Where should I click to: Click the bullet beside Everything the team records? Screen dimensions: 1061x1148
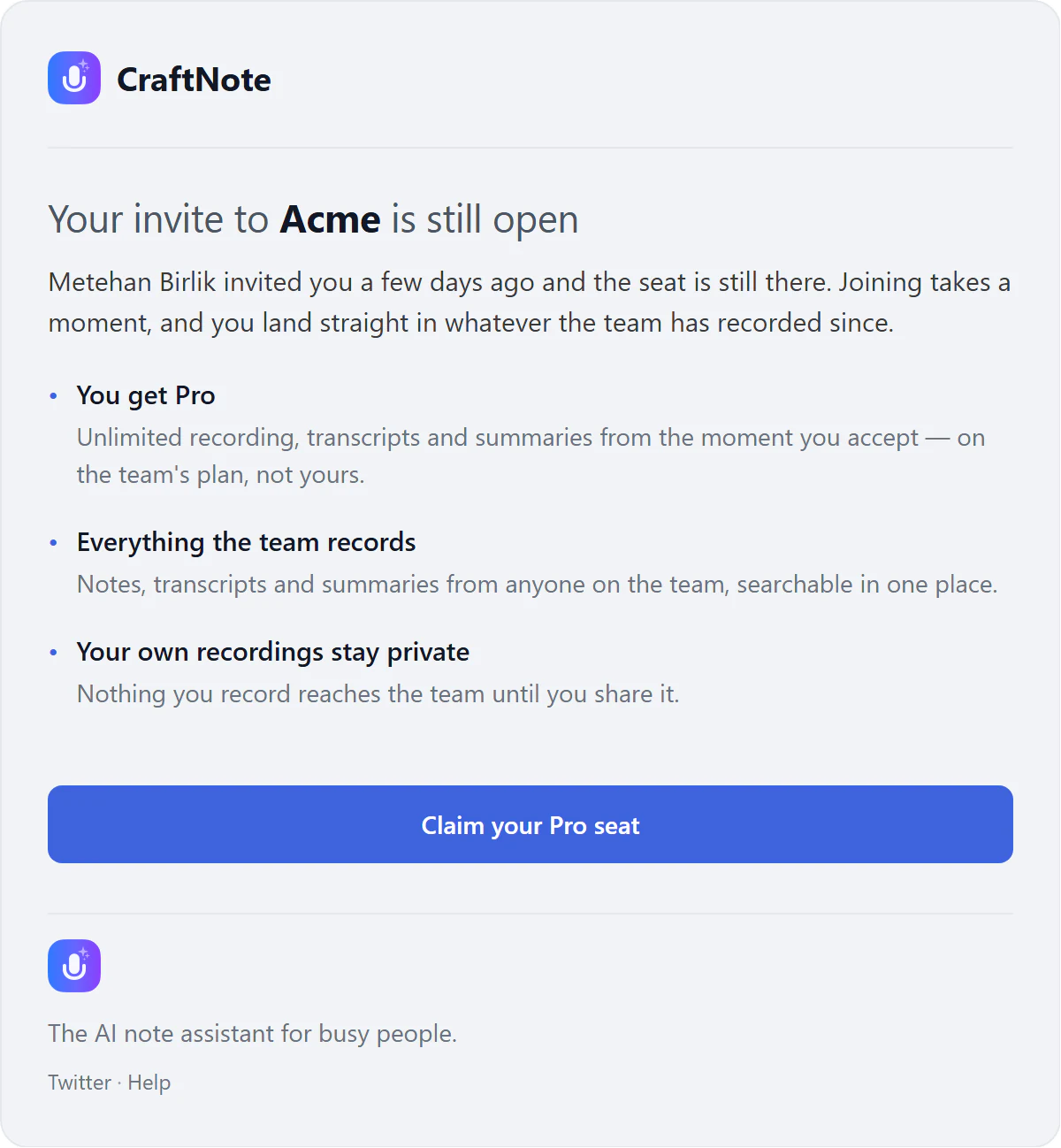pos(54,543)
